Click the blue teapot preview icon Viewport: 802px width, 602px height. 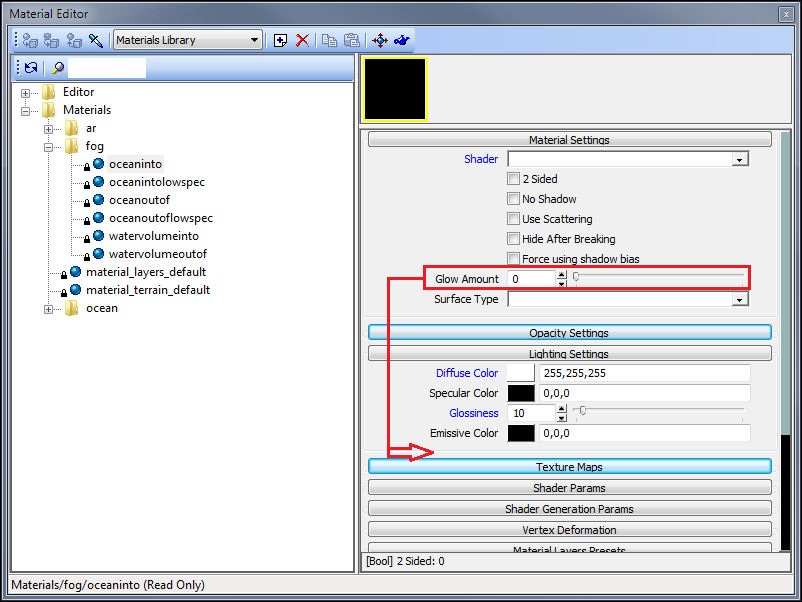coord(402,40)
